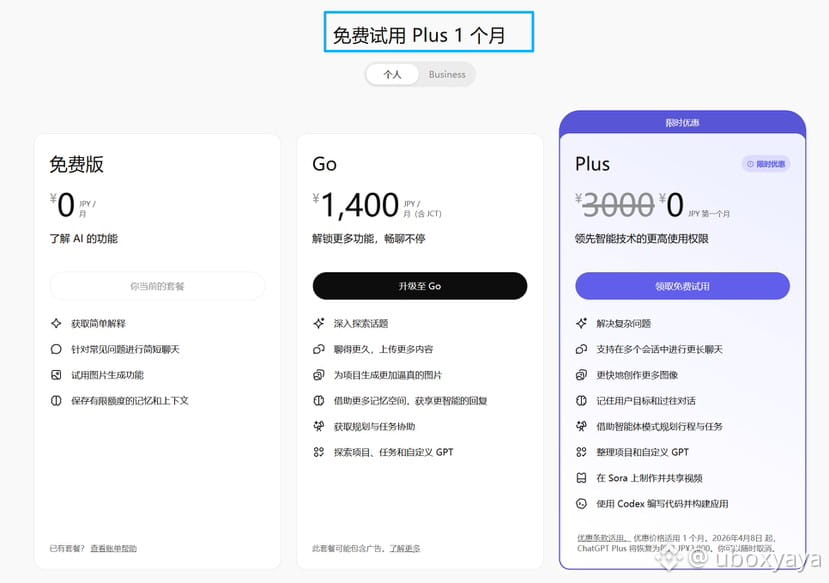Open the 优惠条款适用 link in the Plus card
This screenshot has width=829, height=583.
click(x=603, y=538)
